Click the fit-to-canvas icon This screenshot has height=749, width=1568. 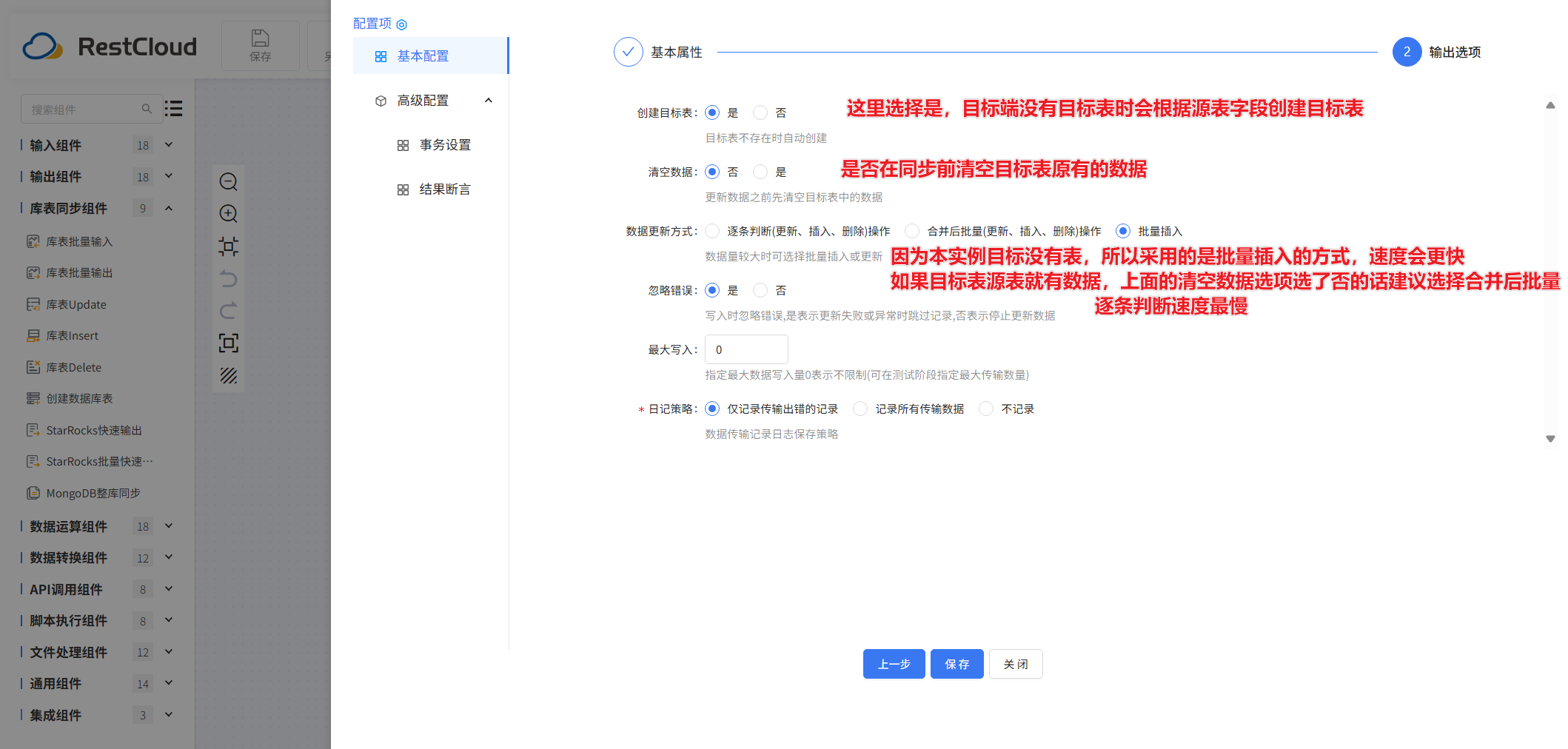pyautogui.click(x=228, y=246)
